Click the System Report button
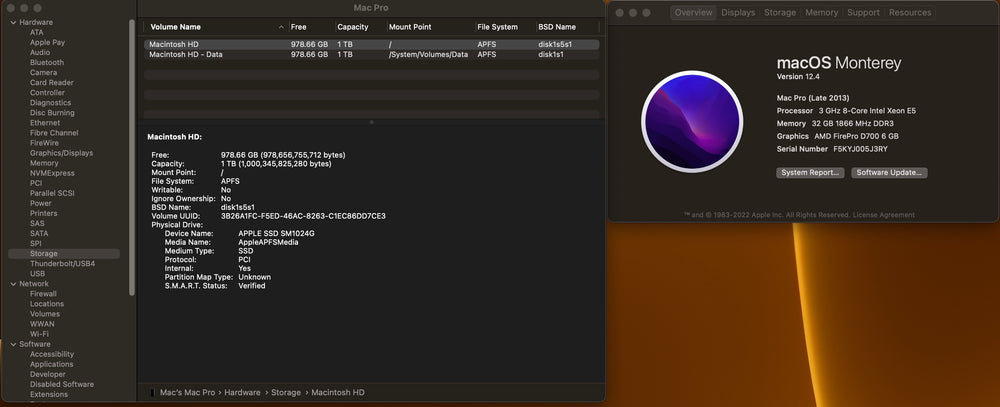The width and height of the screenshot is (1000, 407). [810, 173]
